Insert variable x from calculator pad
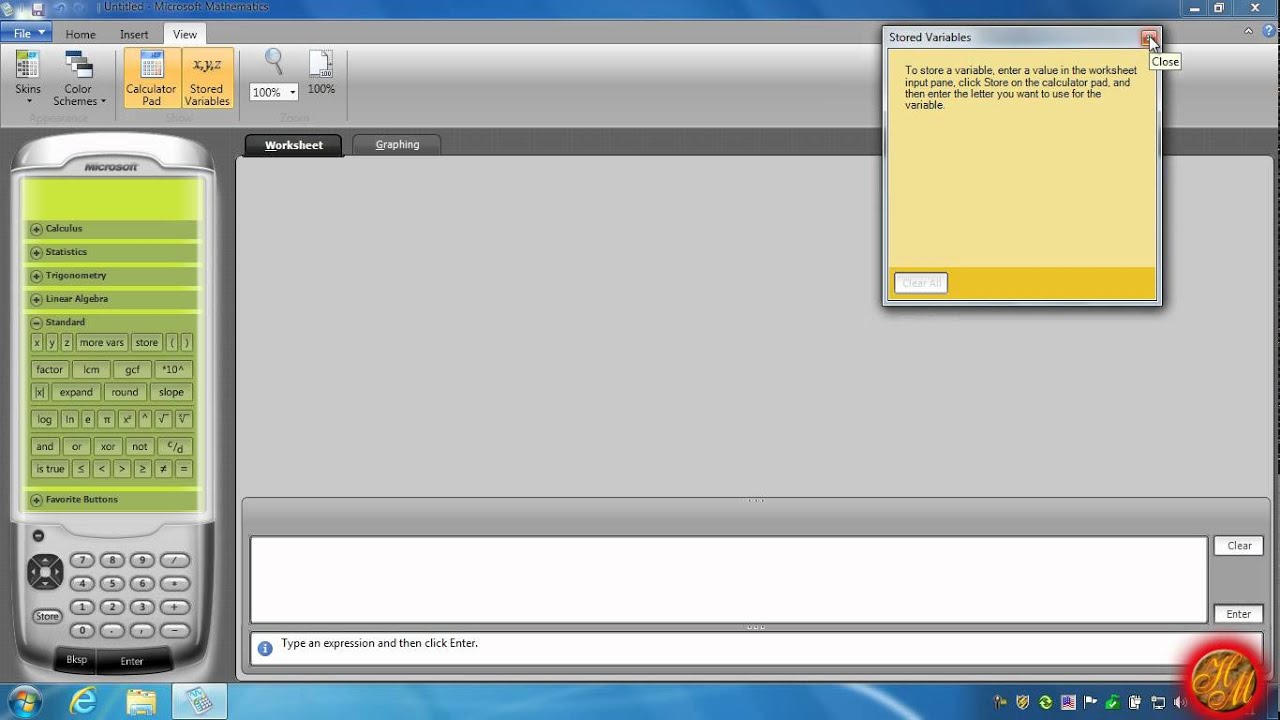The height and width of the screenshot is (720, 1280). point(37,342)
